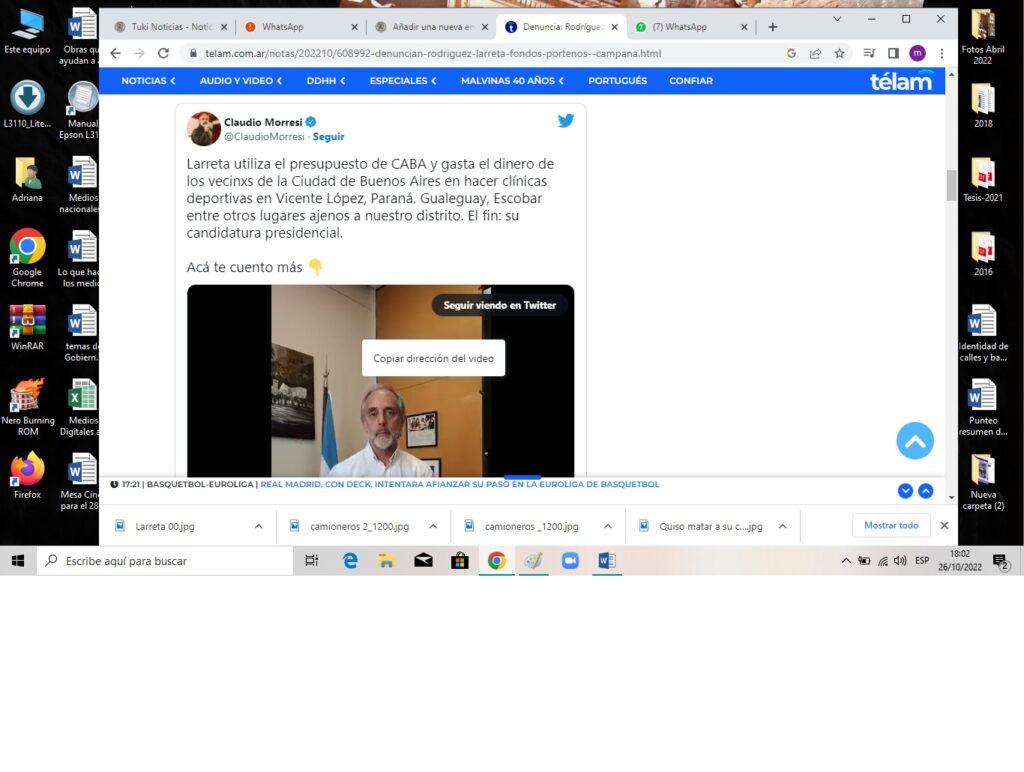
Task: Reload the page with the refresh icon
Action: 164,53
